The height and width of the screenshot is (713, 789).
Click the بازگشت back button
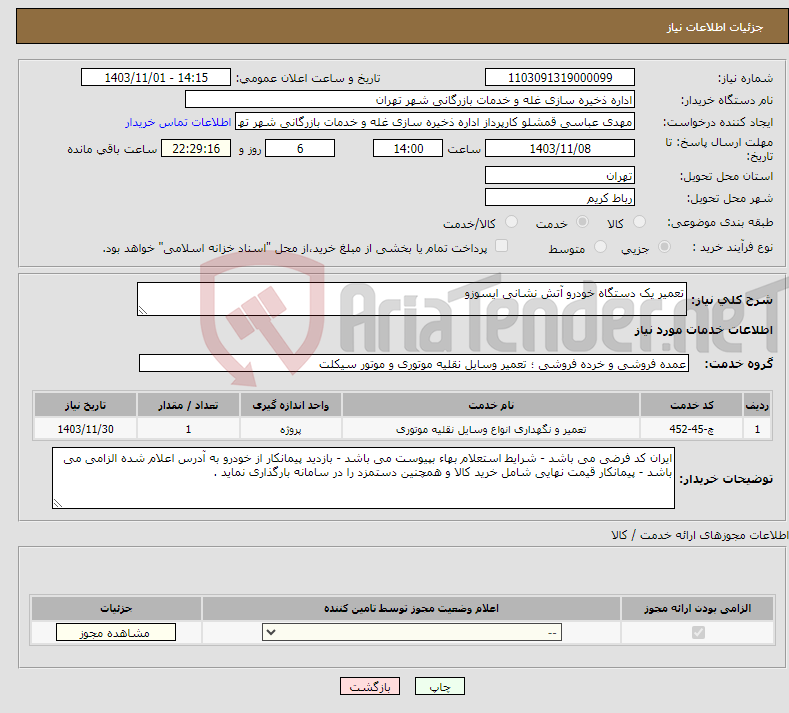click(370, 686)
